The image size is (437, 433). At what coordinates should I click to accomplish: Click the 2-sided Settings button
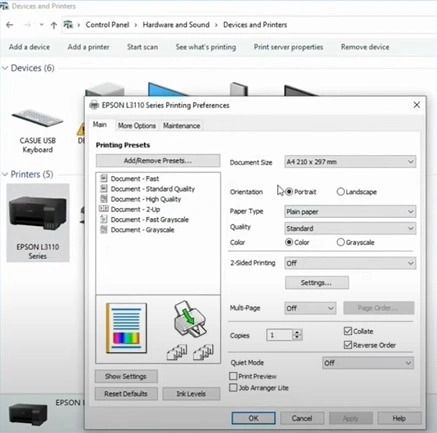(317, 283)
